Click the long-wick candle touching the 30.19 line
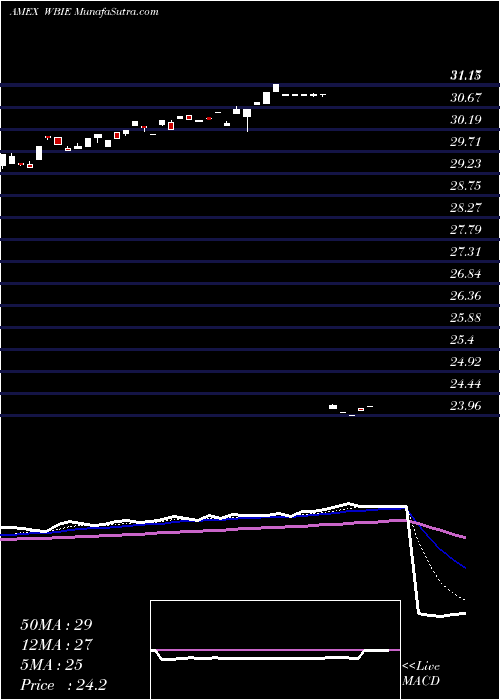 click(x=247, y=120)
